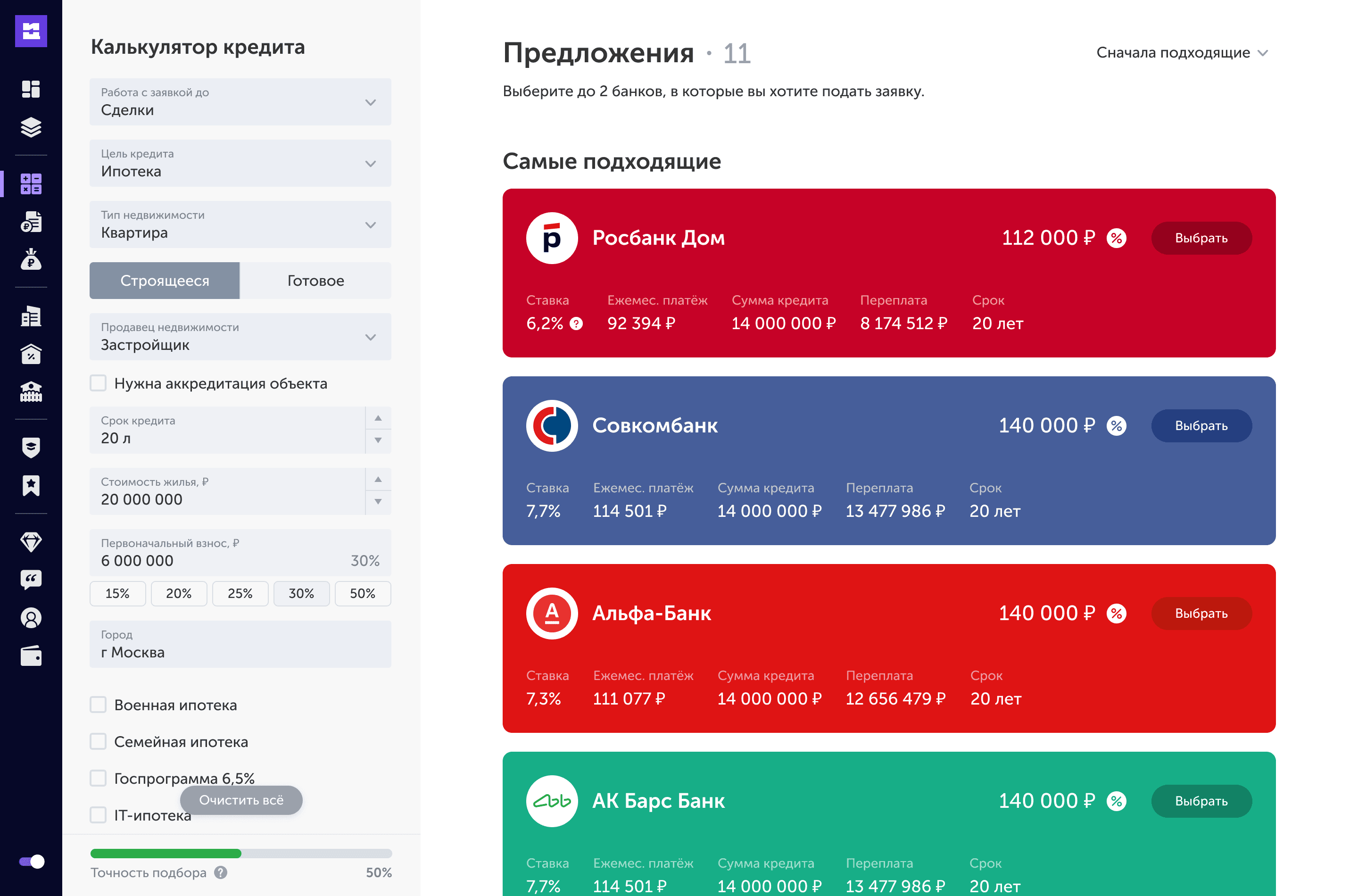The image size is (1358, 896).
Task: Select the 50% down payment option
Action: coord(363,594)
